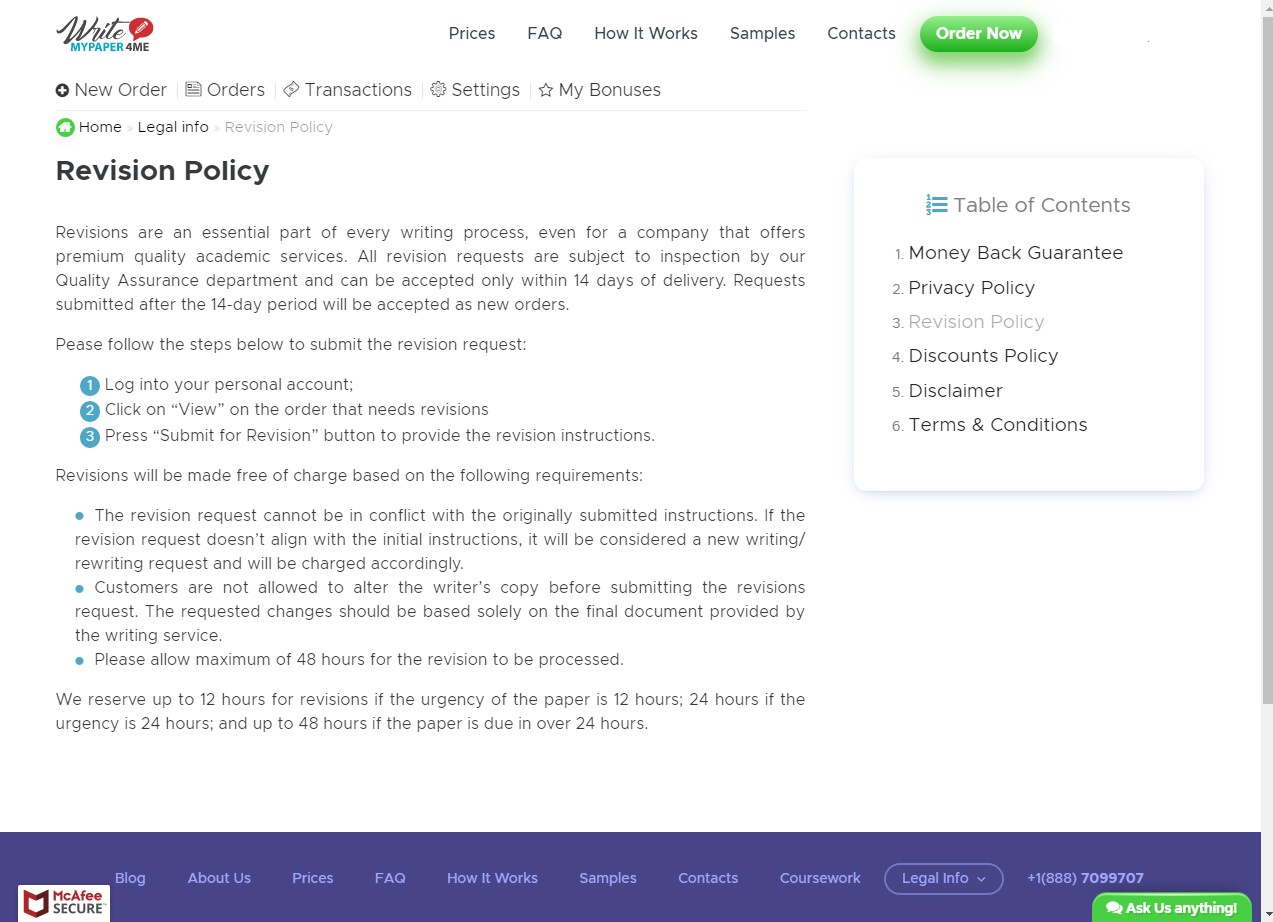This screenshot has height=922, width=1273.
Task: Click the step 1 circle beside Log into account
Action: click(x=90, y=385)
